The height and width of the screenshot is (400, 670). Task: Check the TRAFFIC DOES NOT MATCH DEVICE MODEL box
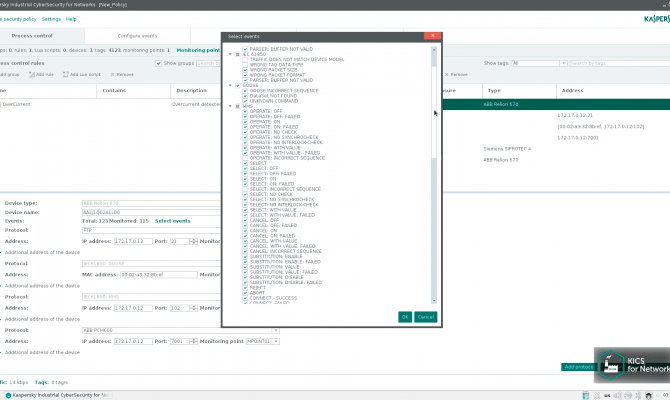pos(245,59)
